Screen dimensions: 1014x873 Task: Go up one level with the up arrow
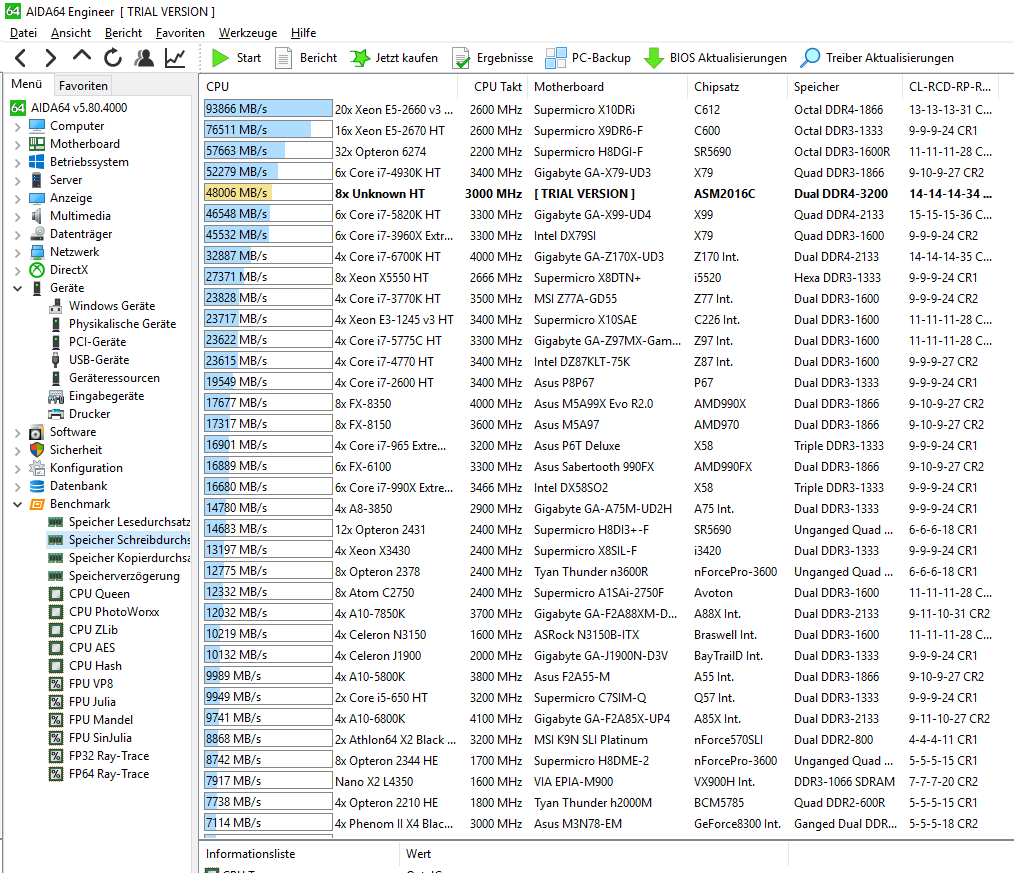point(81,57)
